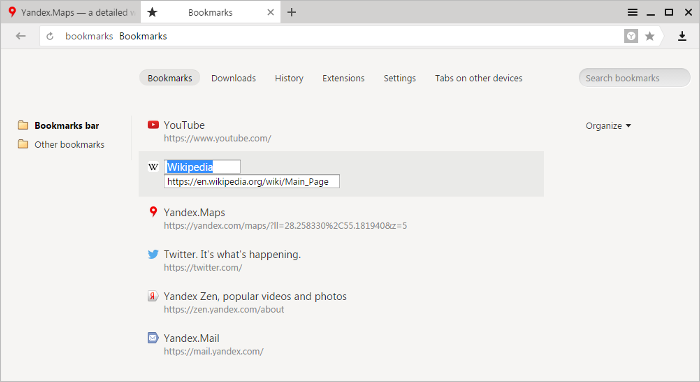Select the Other bookmarks folder
The height and width of the screenshot is (382, 700).
(x=61, y=145)
